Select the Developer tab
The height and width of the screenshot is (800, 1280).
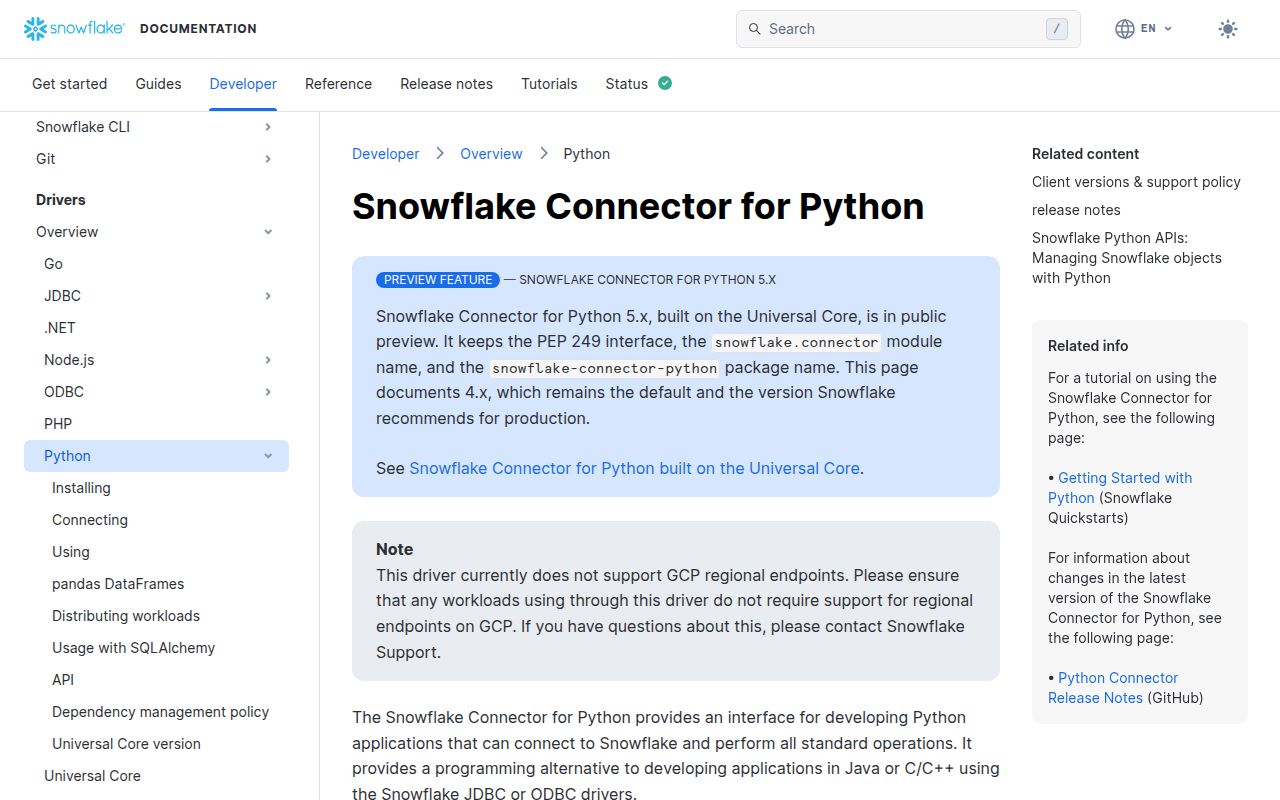[243, 84]
